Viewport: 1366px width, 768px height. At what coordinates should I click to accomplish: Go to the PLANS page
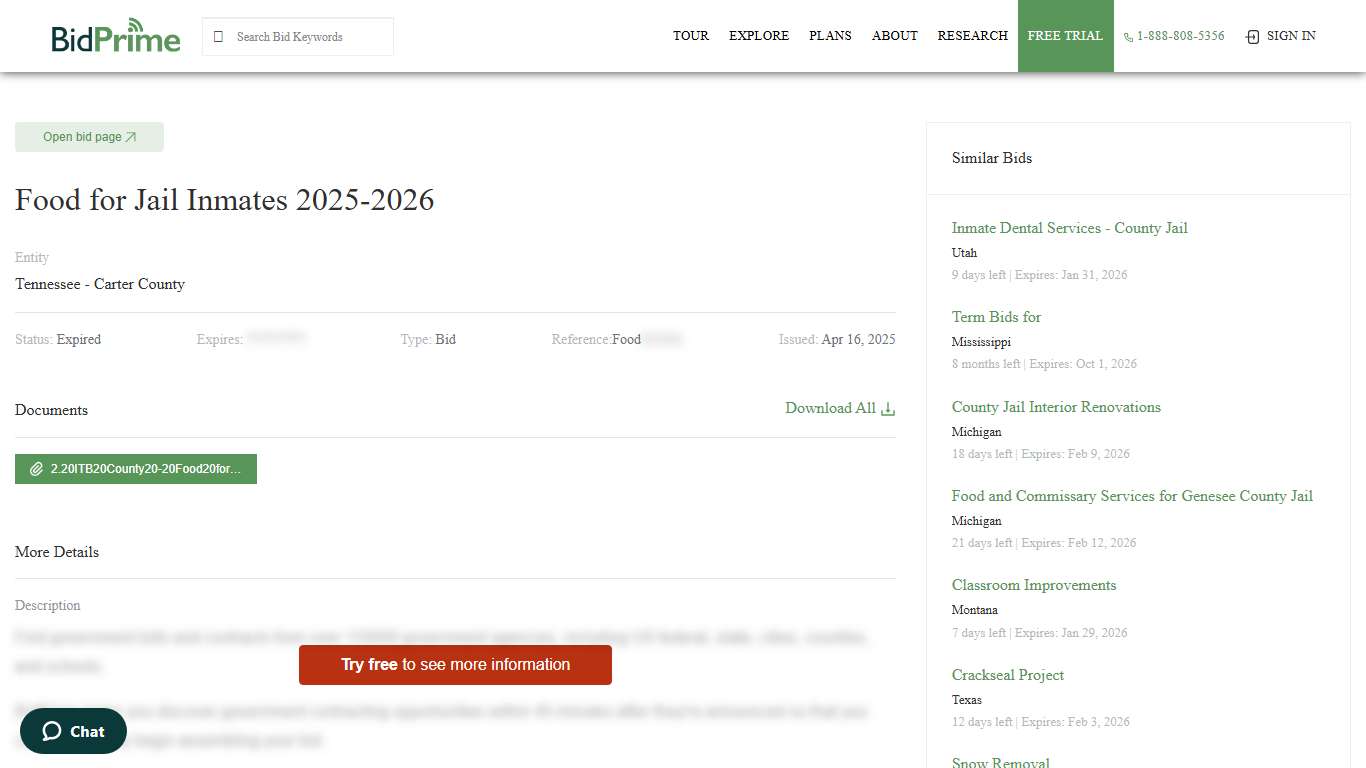click(x=830, y=36)
